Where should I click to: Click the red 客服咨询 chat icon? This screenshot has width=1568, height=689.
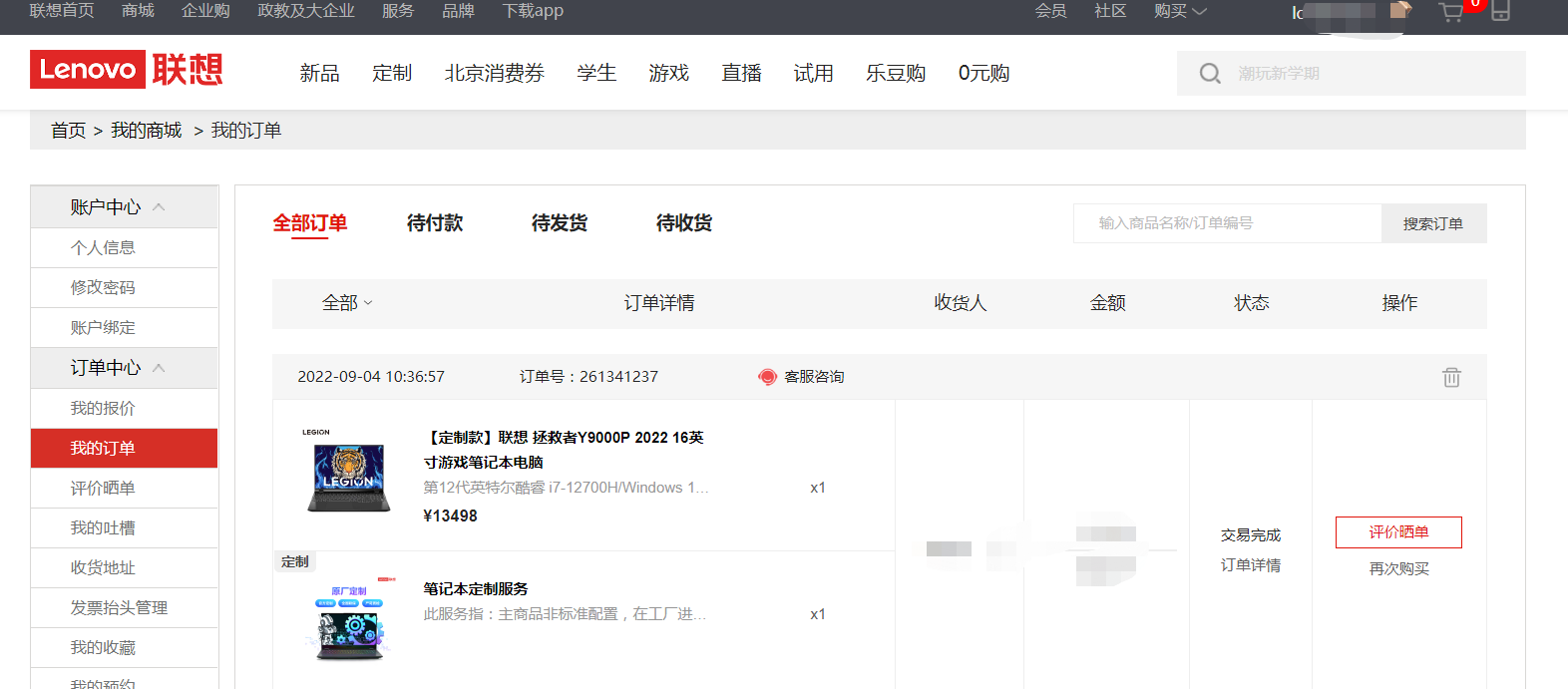pos(767,377)
